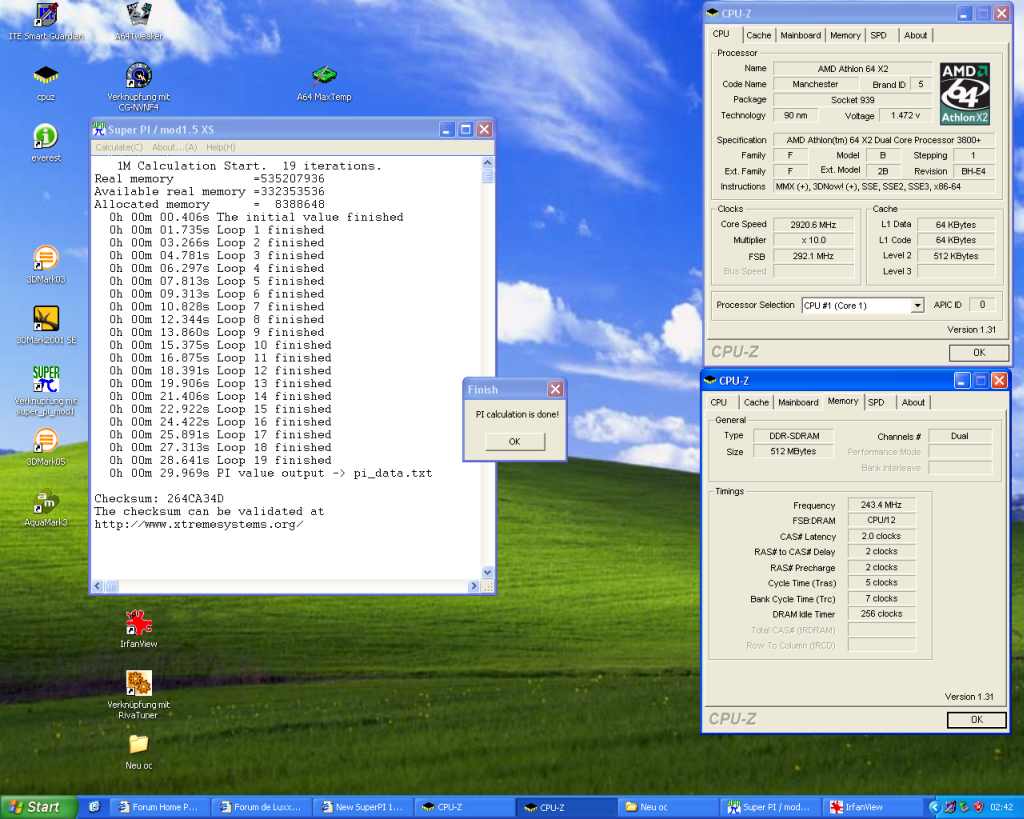Screen dimensions: 1024x819
Task: Click the FSB value 292.1 MHz
Action: [813, 256]
